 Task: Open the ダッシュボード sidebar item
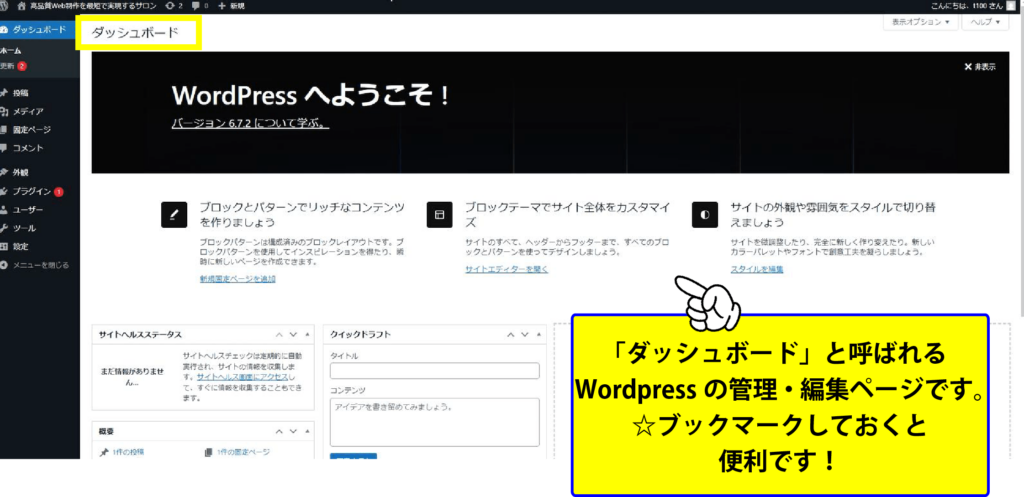click(x=39, y=30)
